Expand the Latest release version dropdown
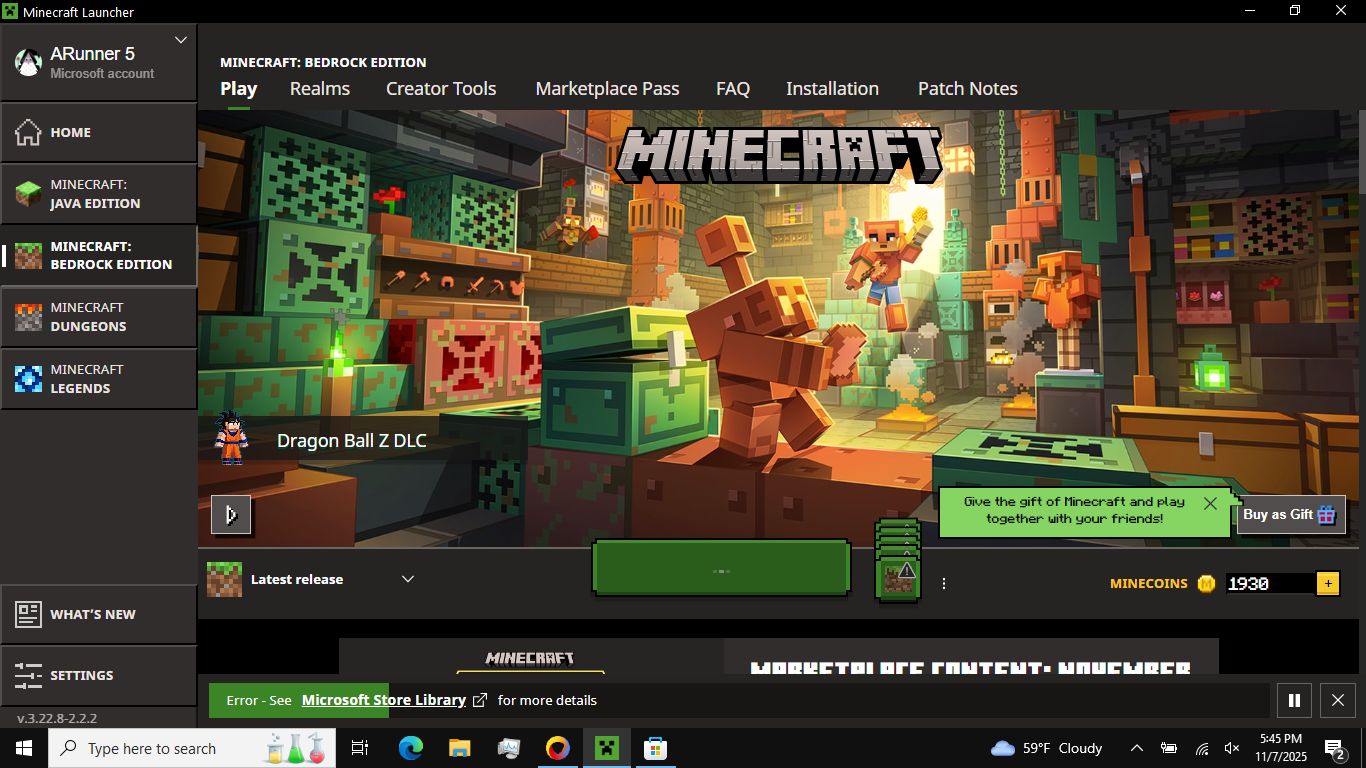The width and height of the screenshot is (1366, 768). [408, 579]
